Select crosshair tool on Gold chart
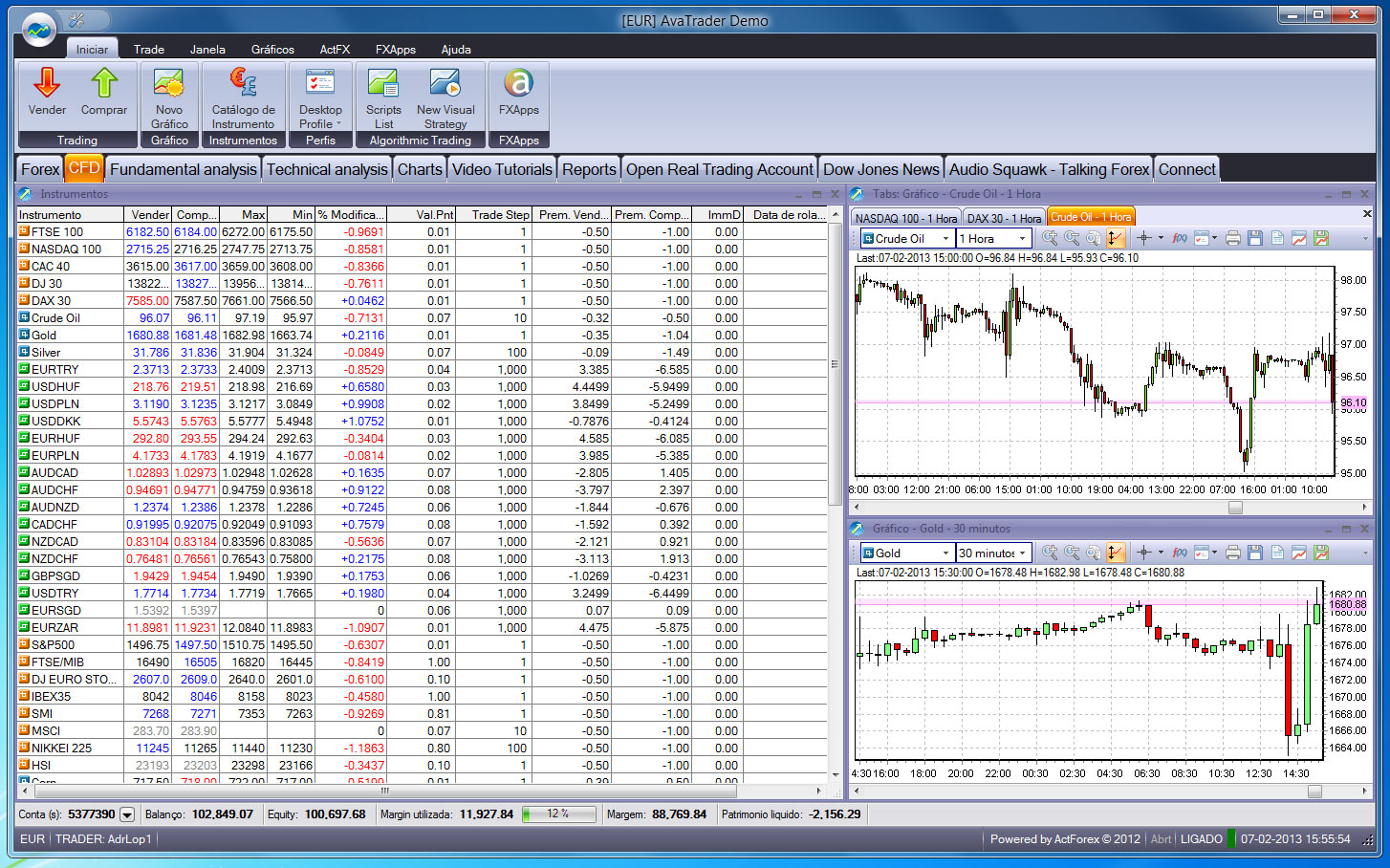The height and width of the screenshot is (868, 1390). tap(1143, 553)
